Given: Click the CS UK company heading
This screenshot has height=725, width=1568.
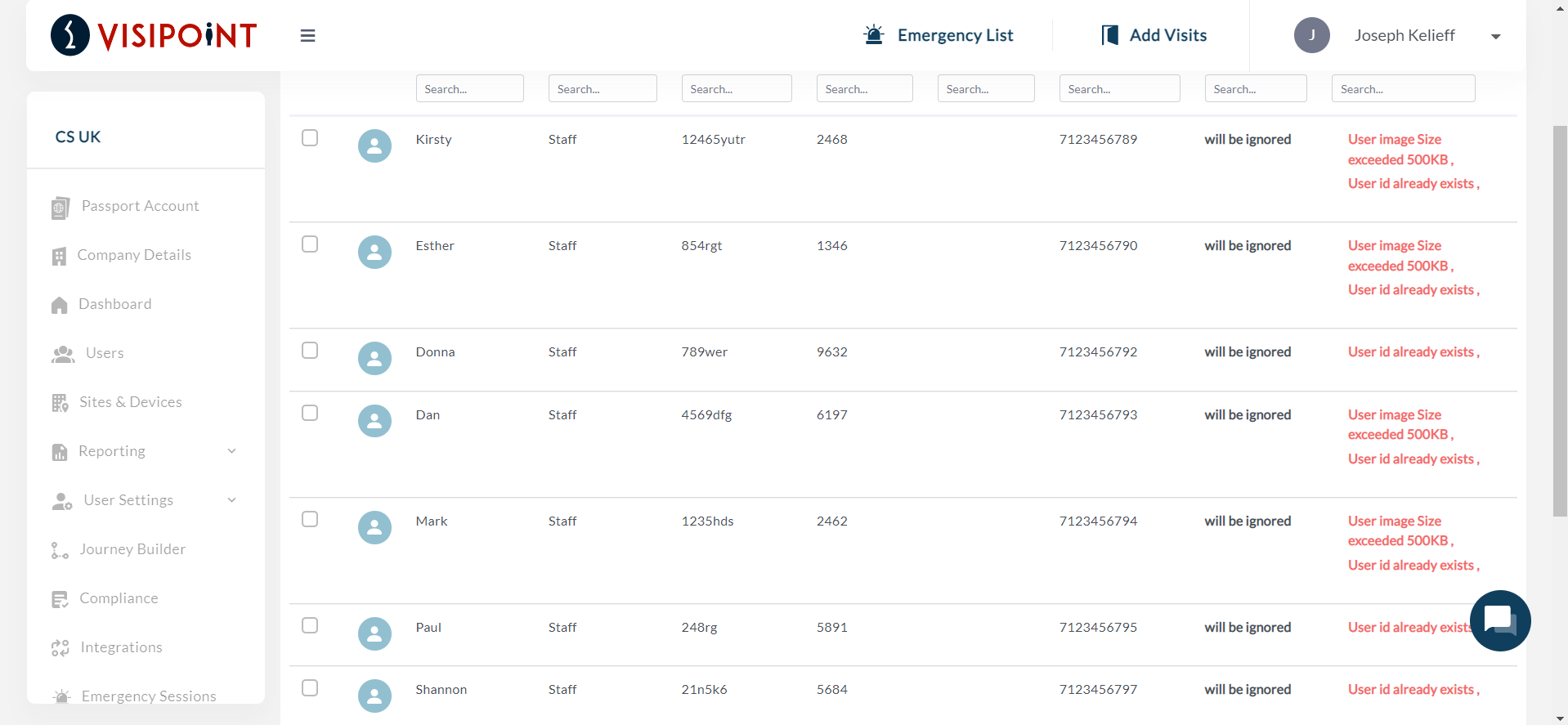Looking at the screenshot, I should pos(78,136).
